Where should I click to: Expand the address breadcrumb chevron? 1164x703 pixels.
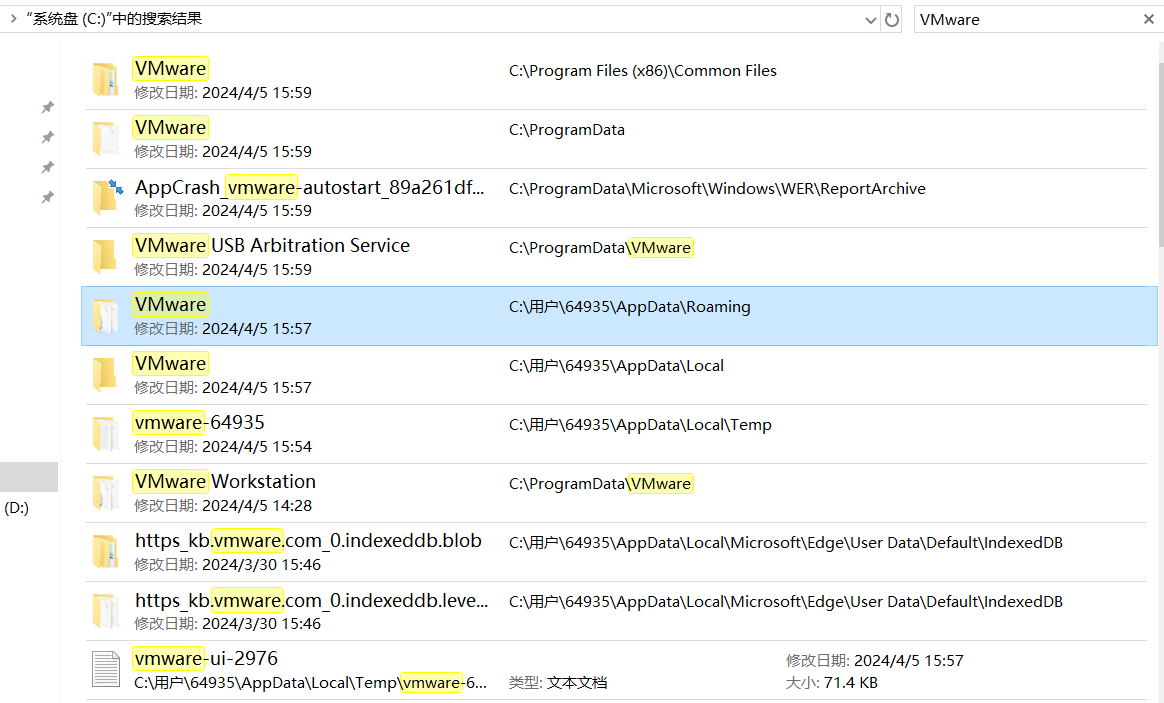pos(13,19)
